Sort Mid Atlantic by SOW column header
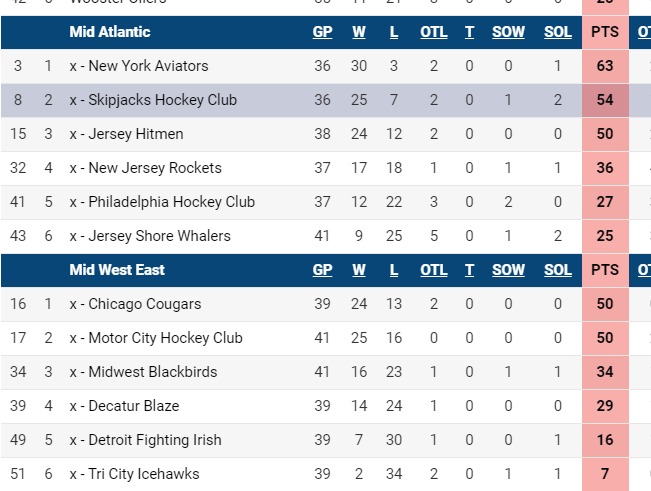Image resolution: width=651 pixels, height=491 pixels. pos(508,32)
